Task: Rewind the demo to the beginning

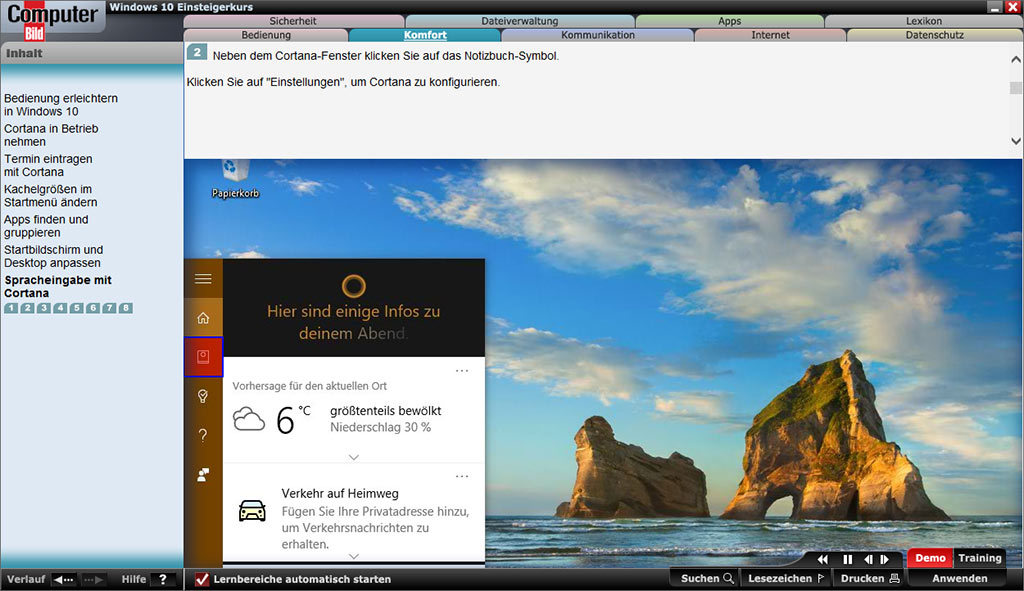Action: tap(823, 559)
